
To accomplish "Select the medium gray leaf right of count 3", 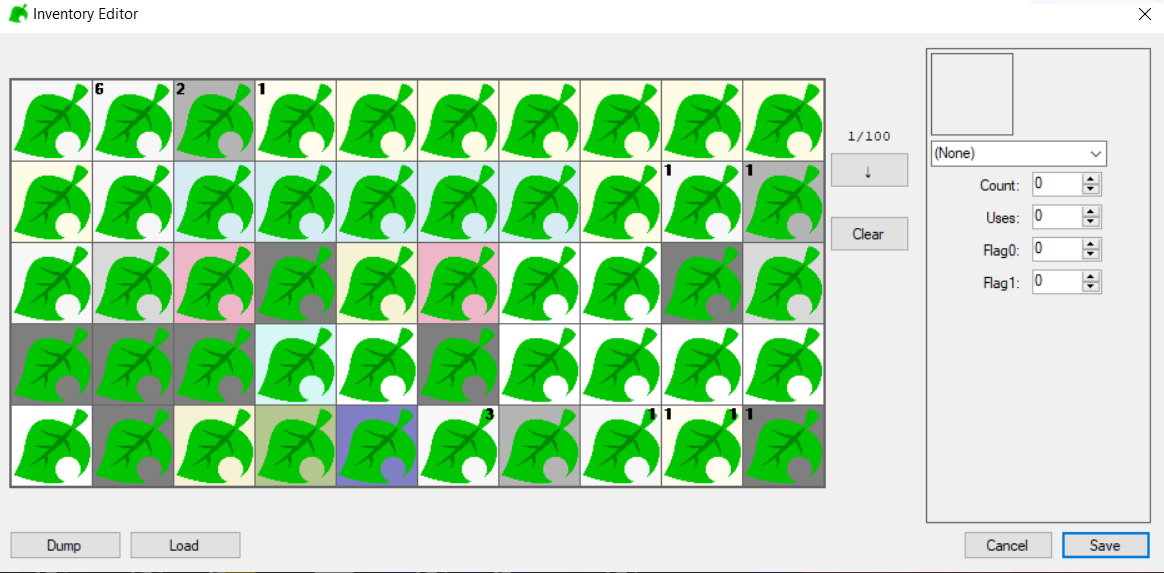I will point(540,446).
